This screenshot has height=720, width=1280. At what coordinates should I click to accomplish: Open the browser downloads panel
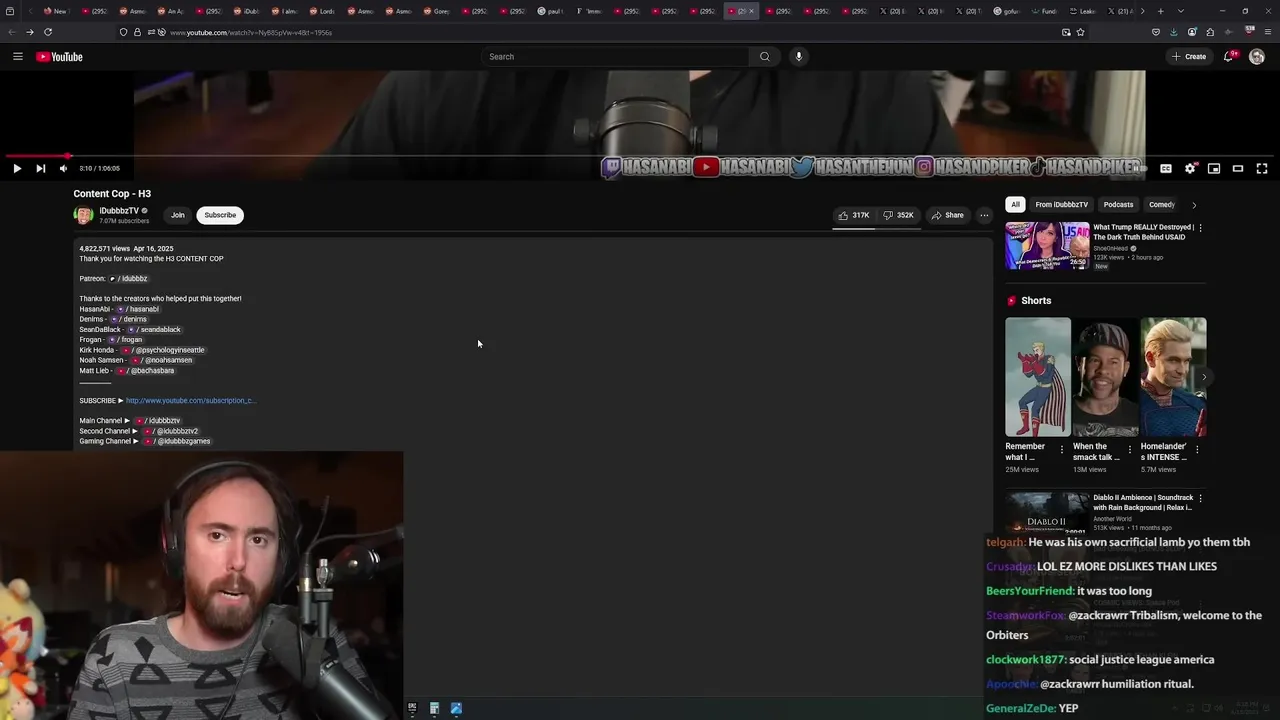coord(1174,32)
